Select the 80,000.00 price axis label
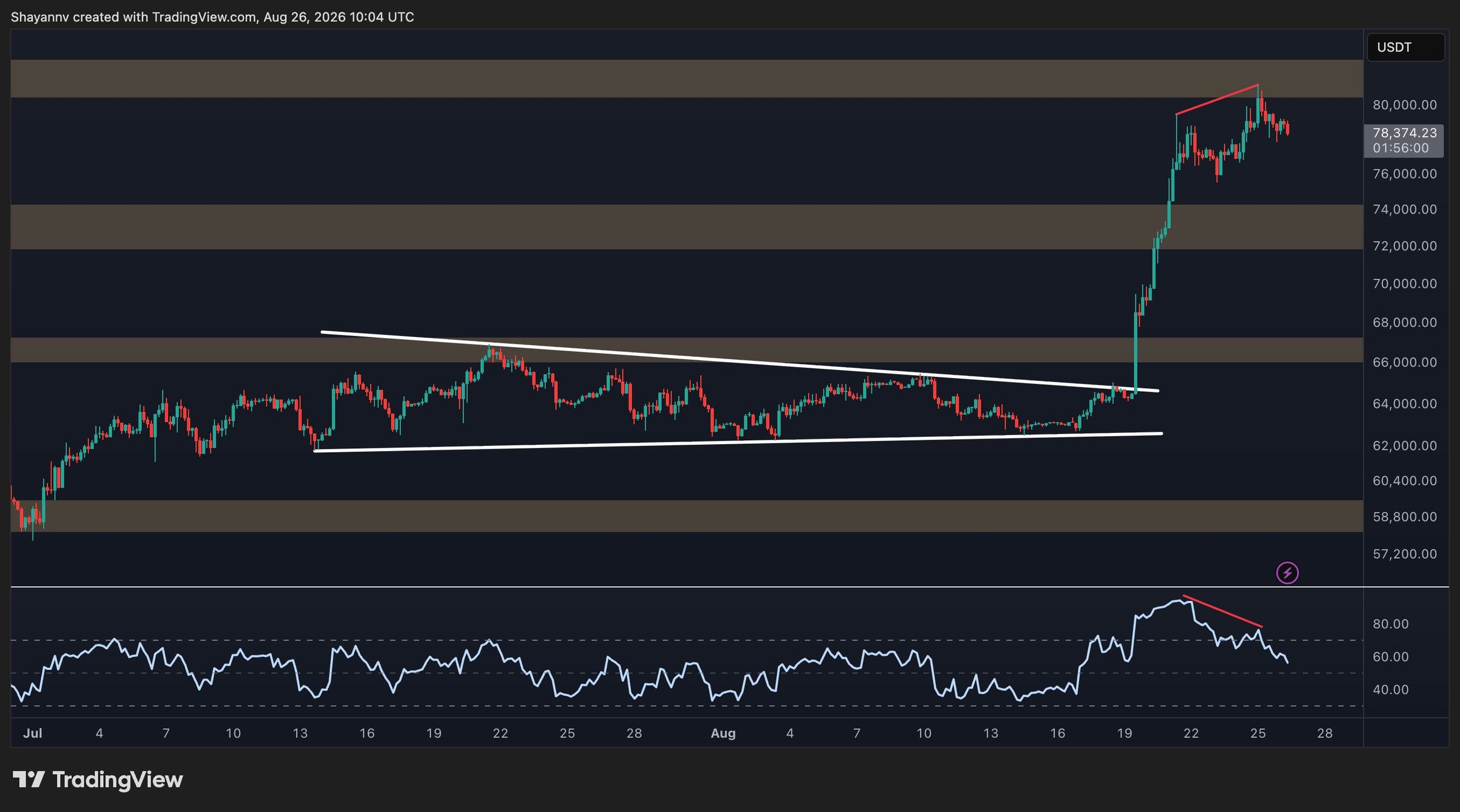 [1404, 105]
